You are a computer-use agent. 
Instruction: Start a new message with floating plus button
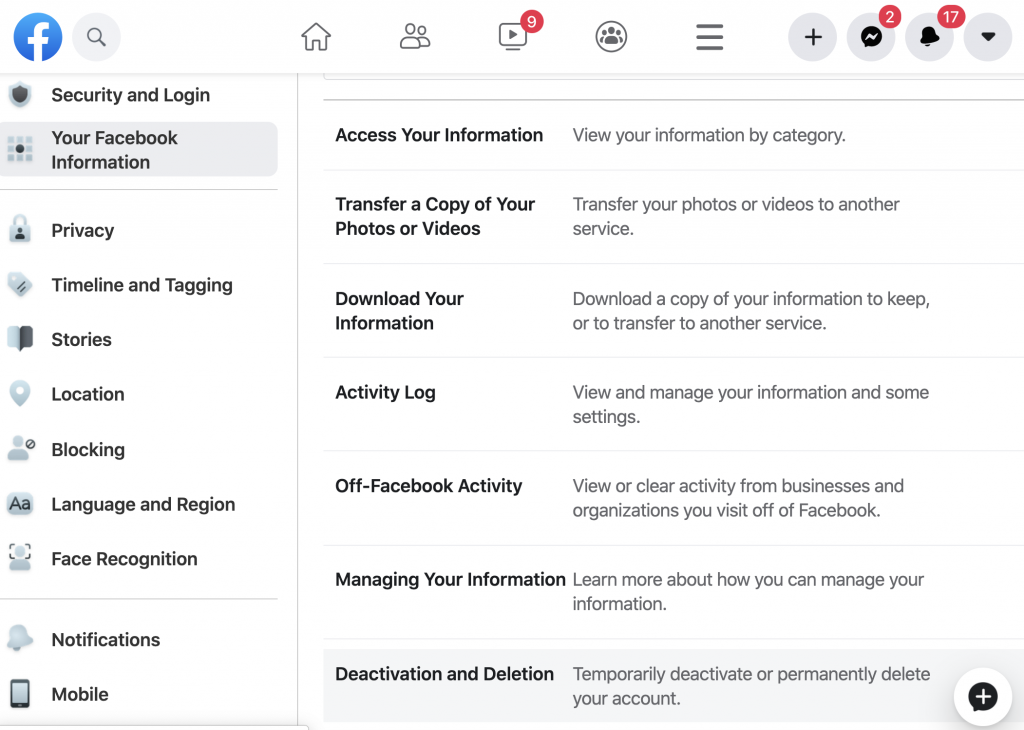coord(982,697)
